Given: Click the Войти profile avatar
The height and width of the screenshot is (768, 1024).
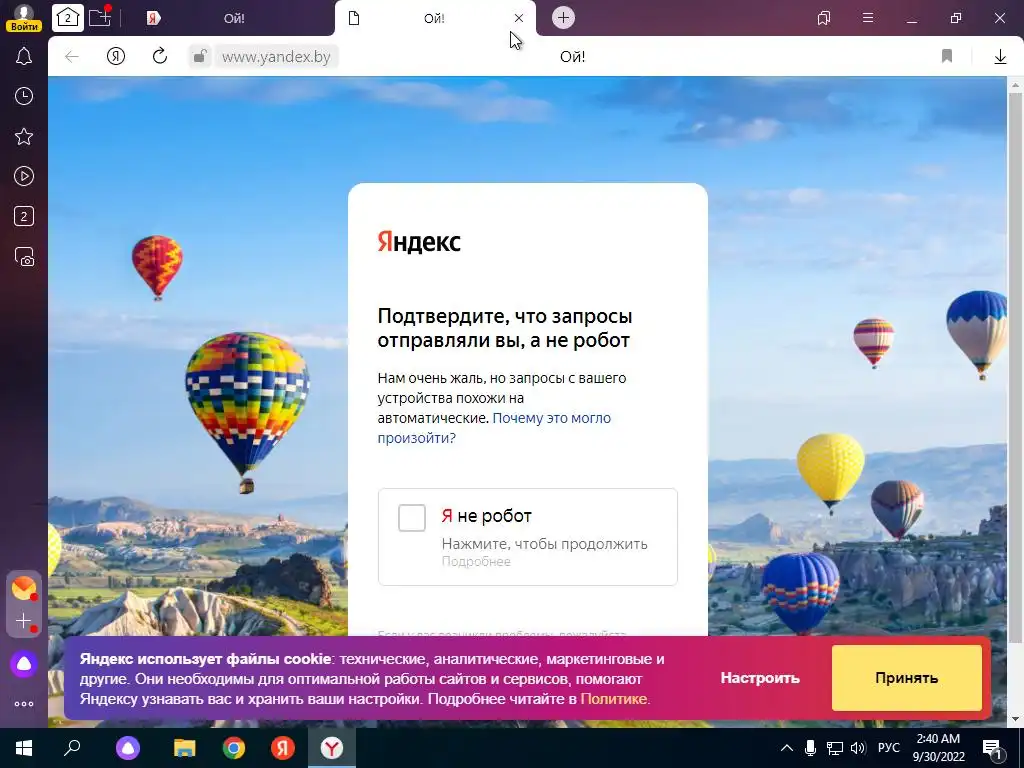Looking at the screenshot, I should (x=24, y=18).
